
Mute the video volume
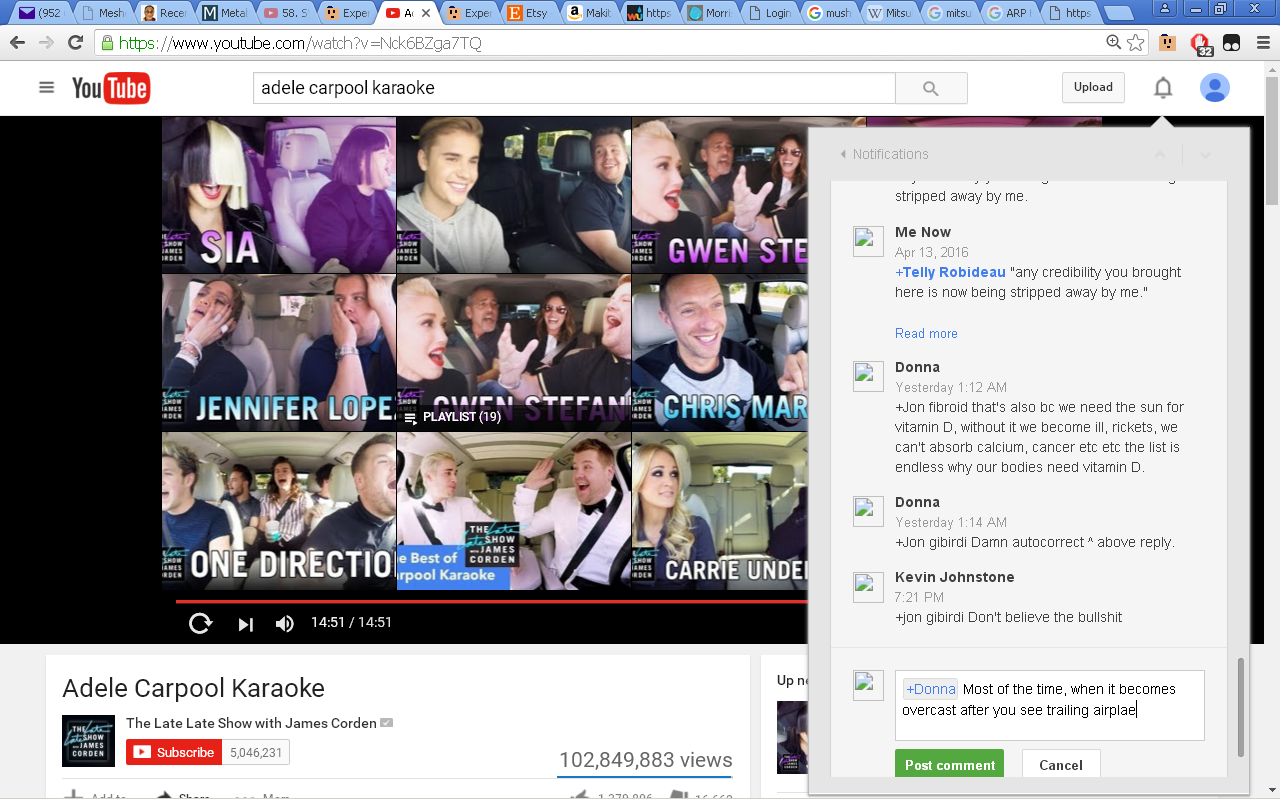tap(285, 624)
